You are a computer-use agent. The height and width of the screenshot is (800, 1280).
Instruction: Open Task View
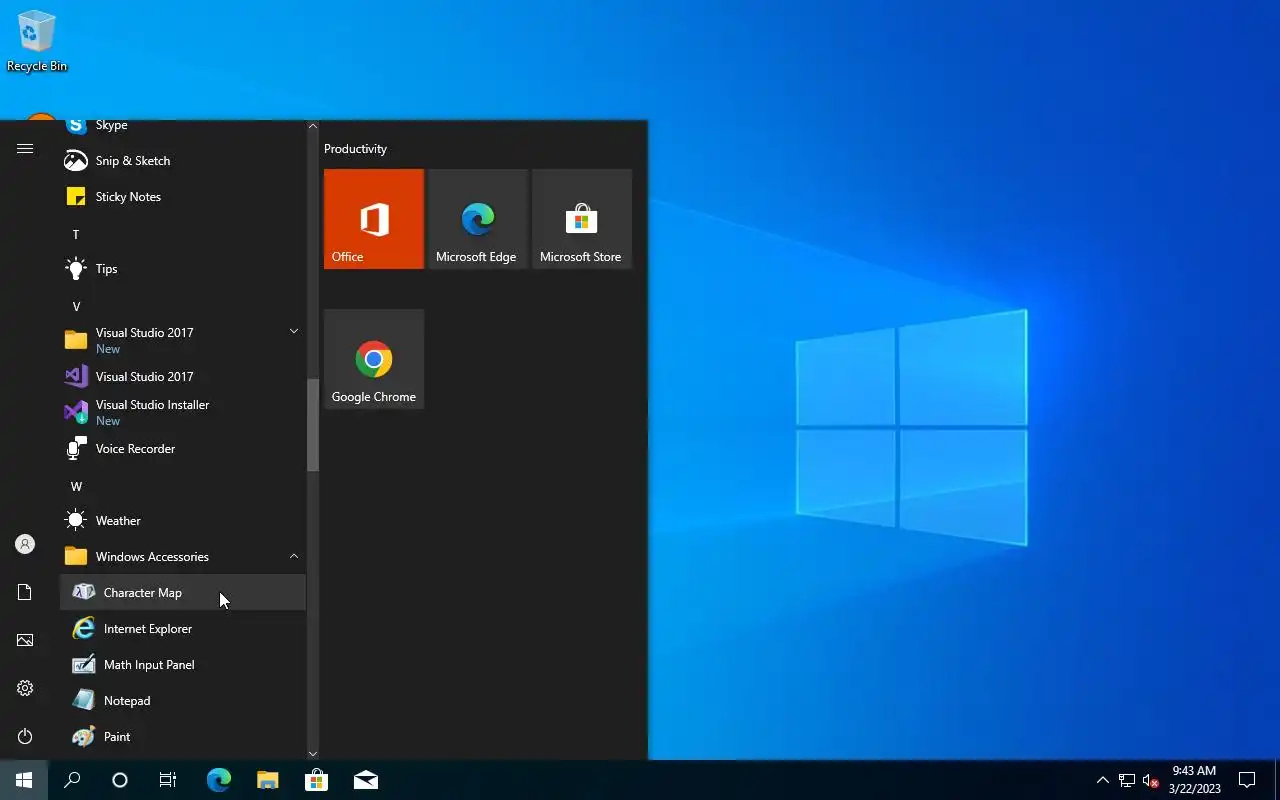[x=168, y=780]
